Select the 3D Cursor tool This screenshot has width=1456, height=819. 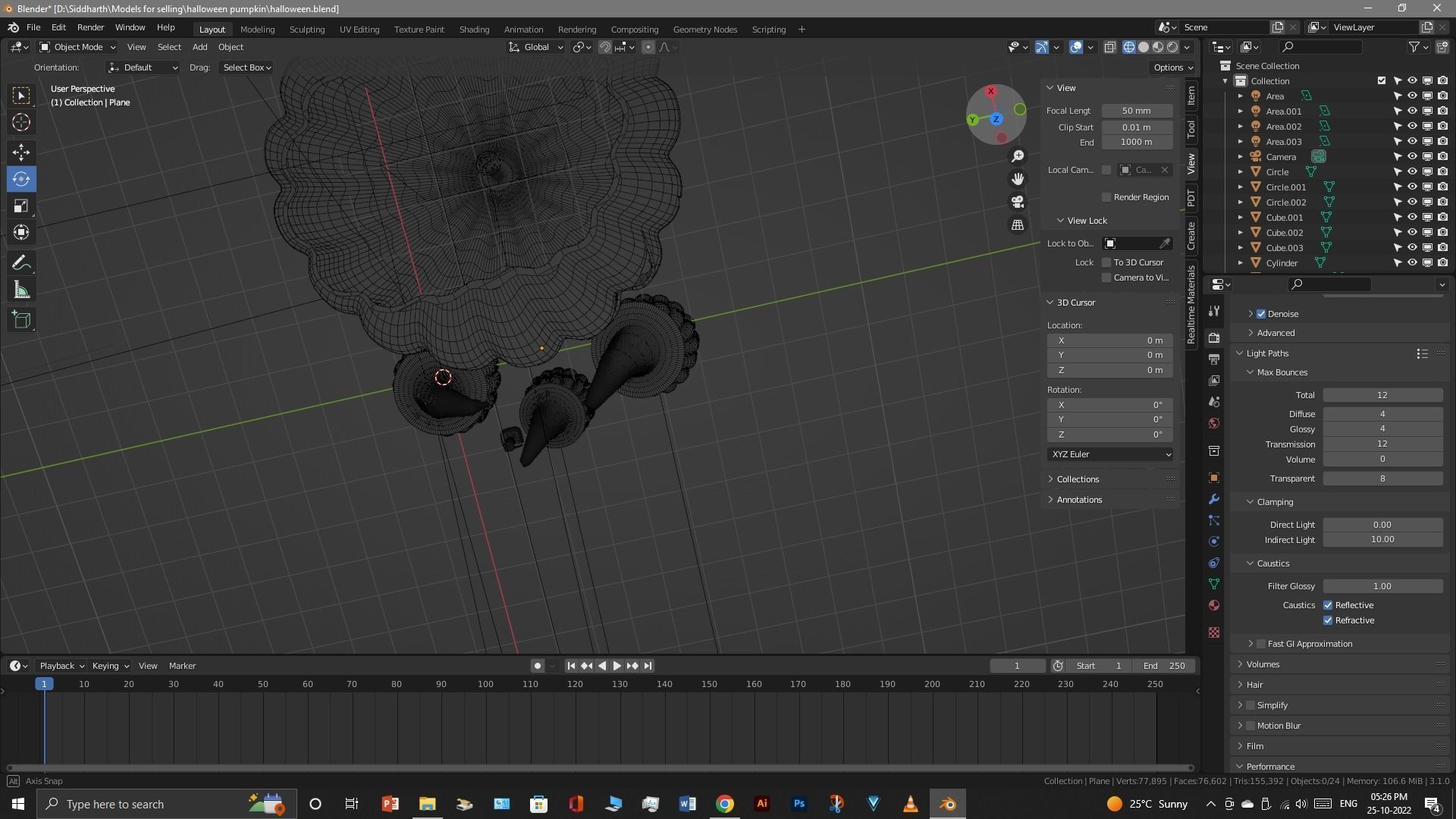point(21,122)
